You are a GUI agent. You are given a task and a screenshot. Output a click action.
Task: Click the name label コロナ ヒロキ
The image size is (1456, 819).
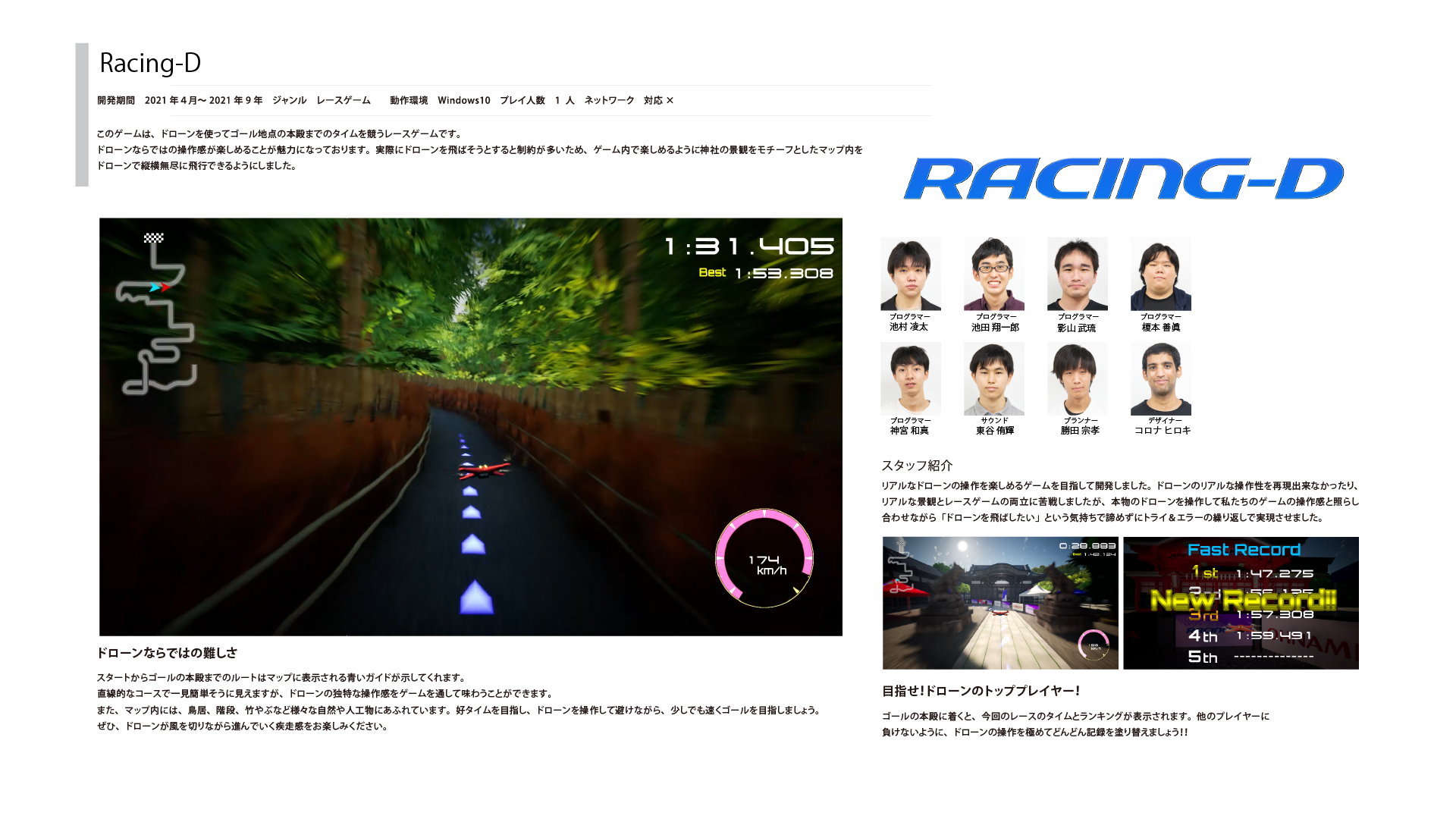tap(1163, 431)
